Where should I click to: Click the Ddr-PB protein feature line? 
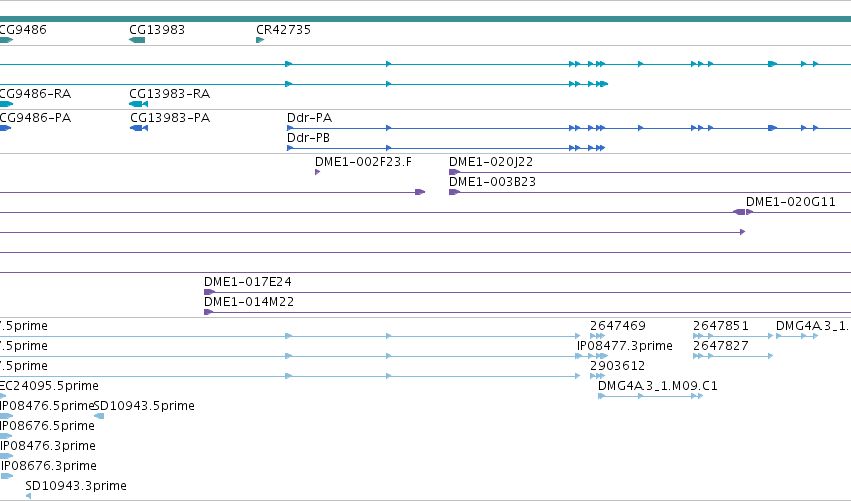446,148
